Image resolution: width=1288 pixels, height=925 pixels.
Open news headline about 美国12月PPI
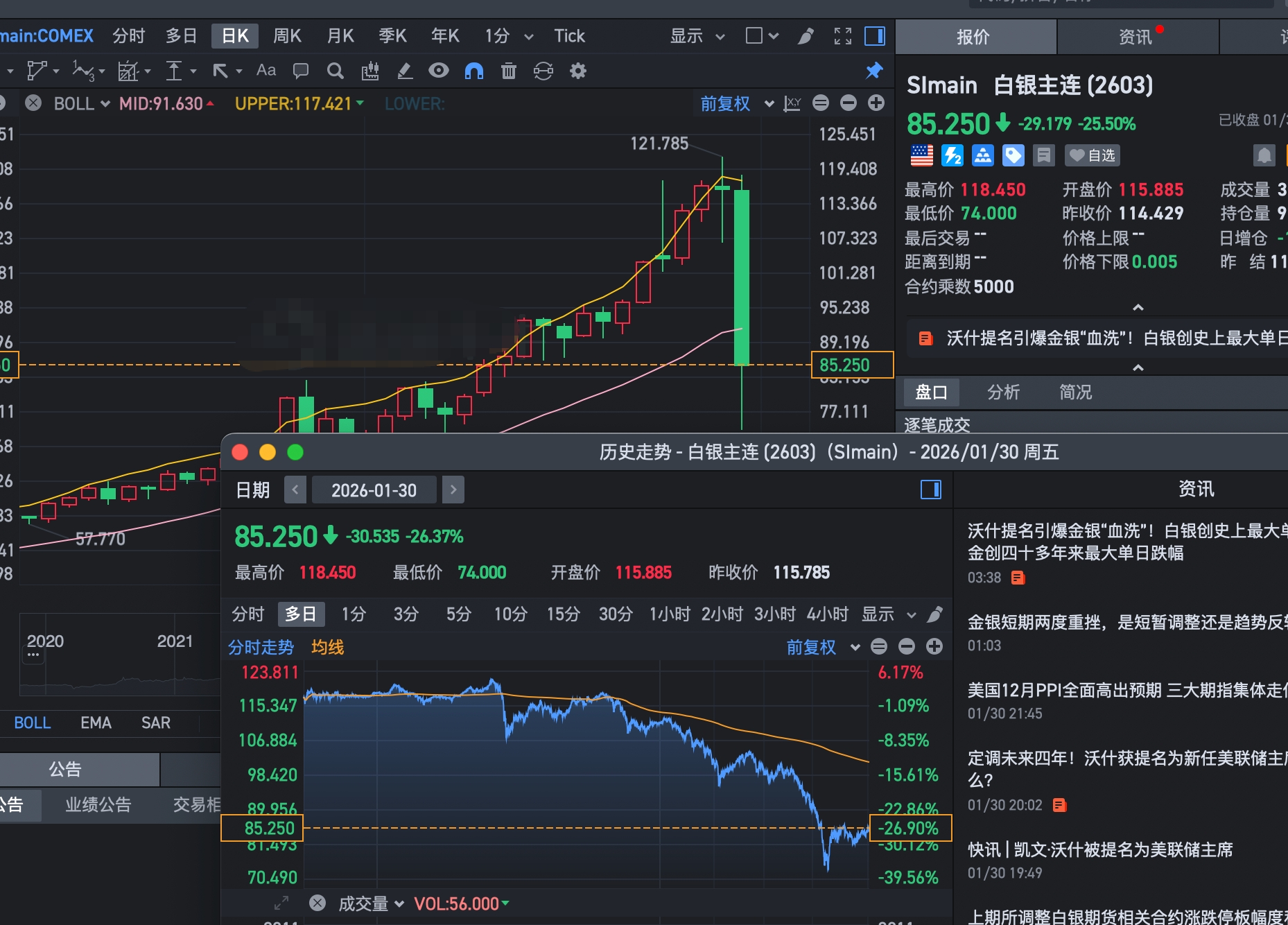coord(1127,690)
